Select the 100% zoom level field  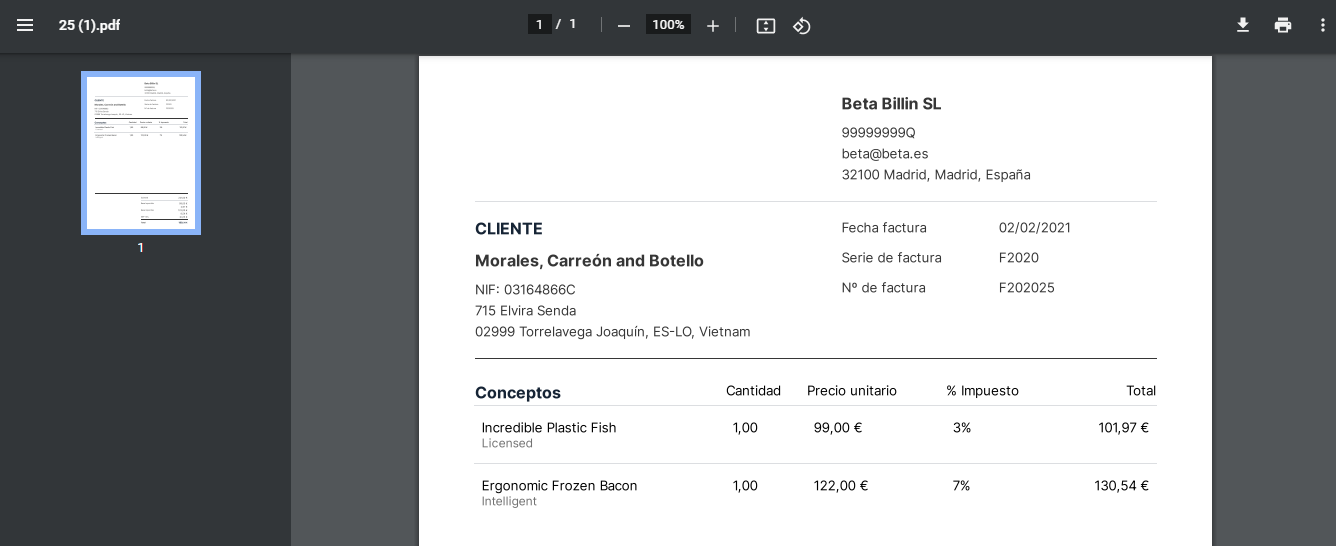[x=668, y=24]
